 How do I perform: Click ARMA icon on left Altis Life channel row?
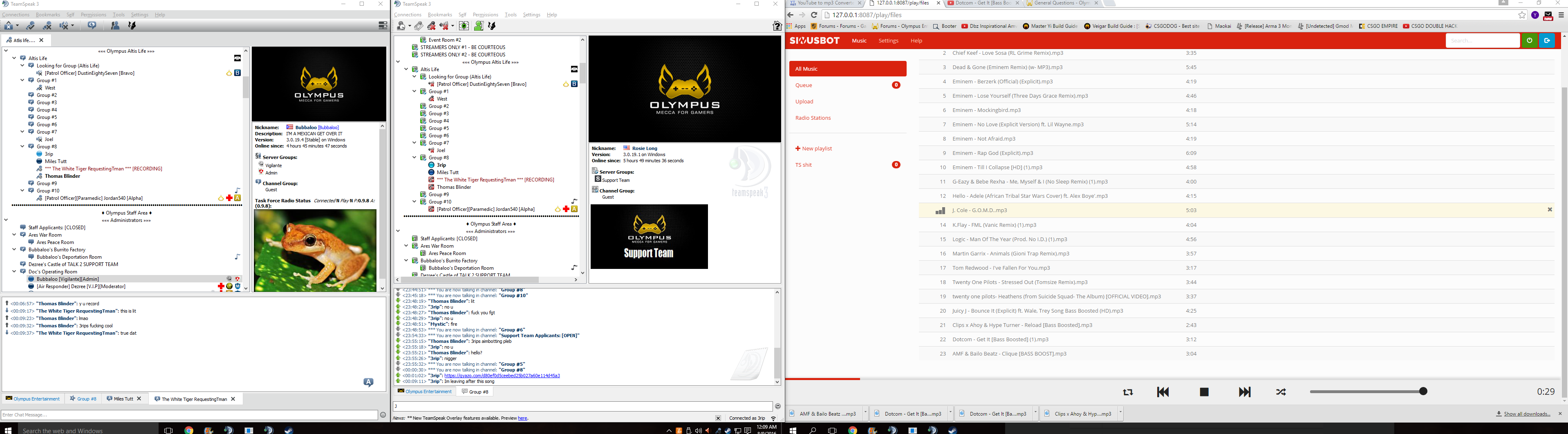tap(237, 58)
